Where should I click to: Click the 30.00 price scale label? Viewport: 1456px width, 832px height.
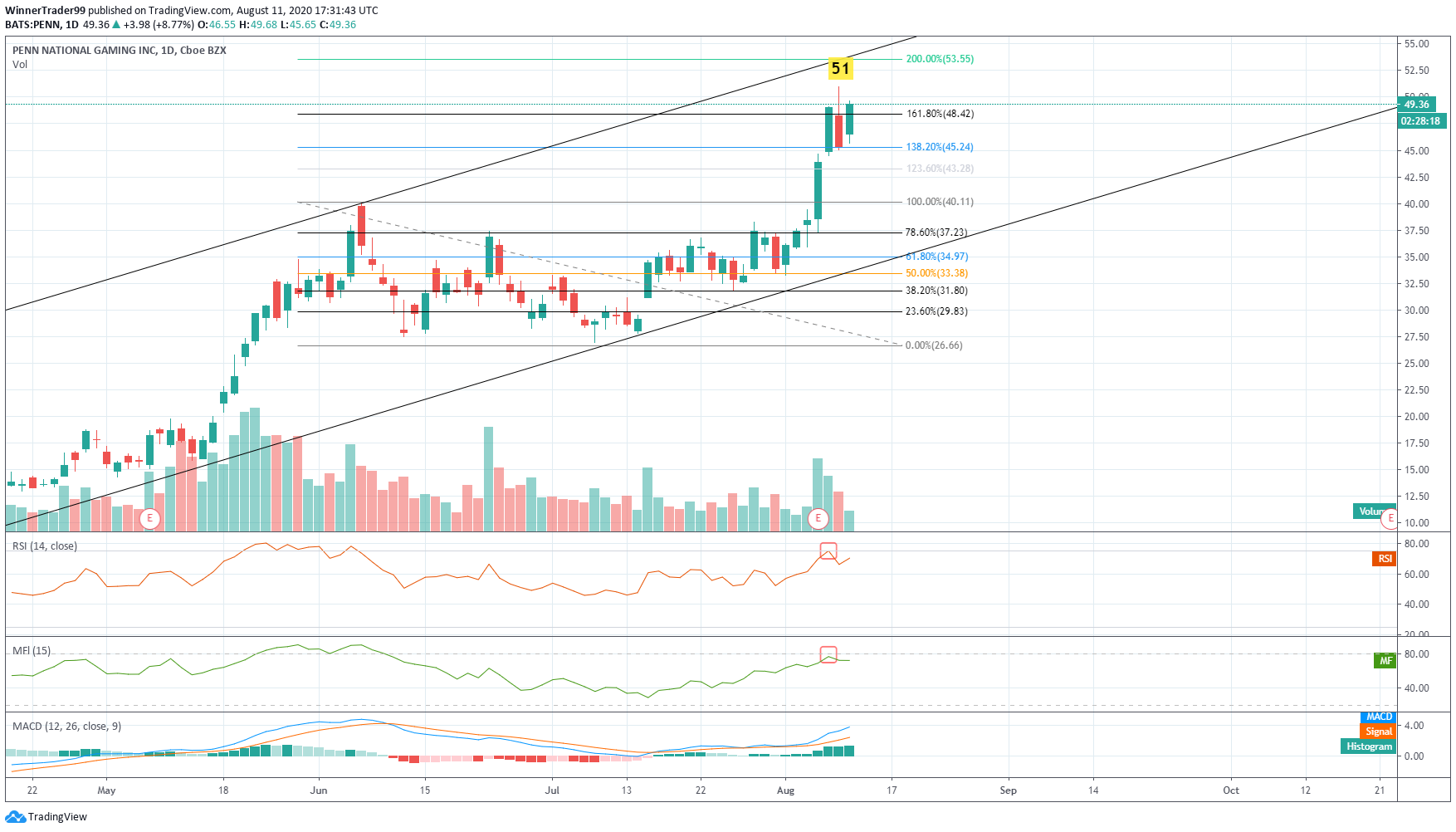click(1417, 311)
